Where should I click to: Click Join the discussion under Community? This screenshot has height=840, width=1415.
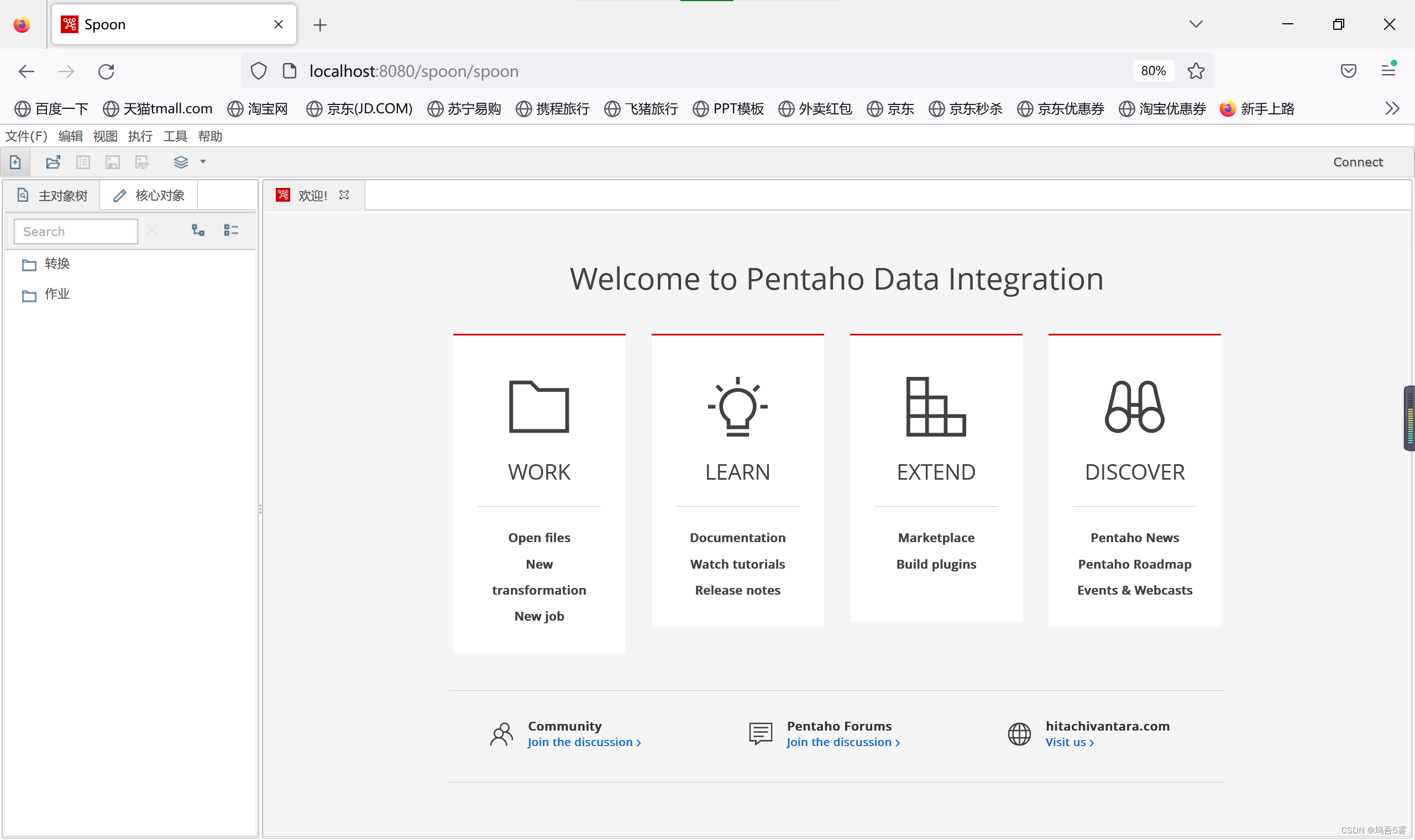584,742
